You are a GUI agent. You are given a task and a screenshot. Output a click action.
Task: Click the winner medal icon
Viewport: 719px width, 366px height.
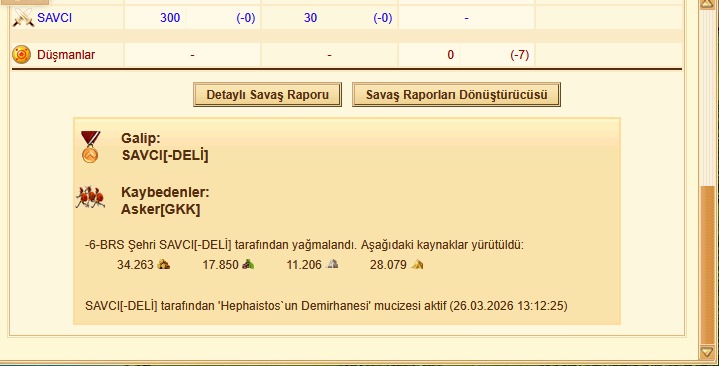[x=90, y=147]
